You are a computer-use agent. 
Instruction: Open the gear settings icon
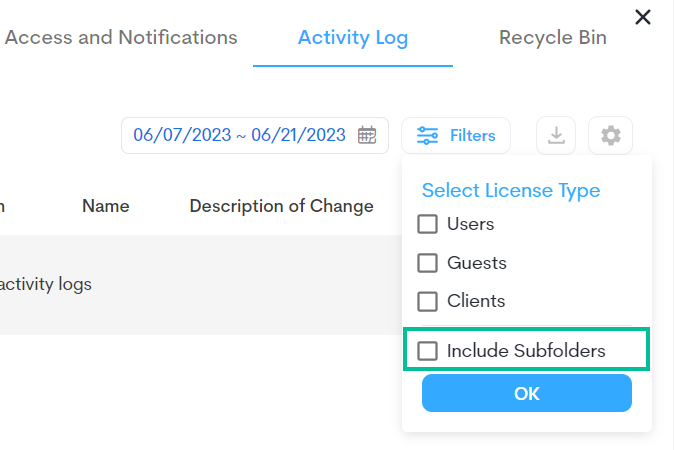610,136
